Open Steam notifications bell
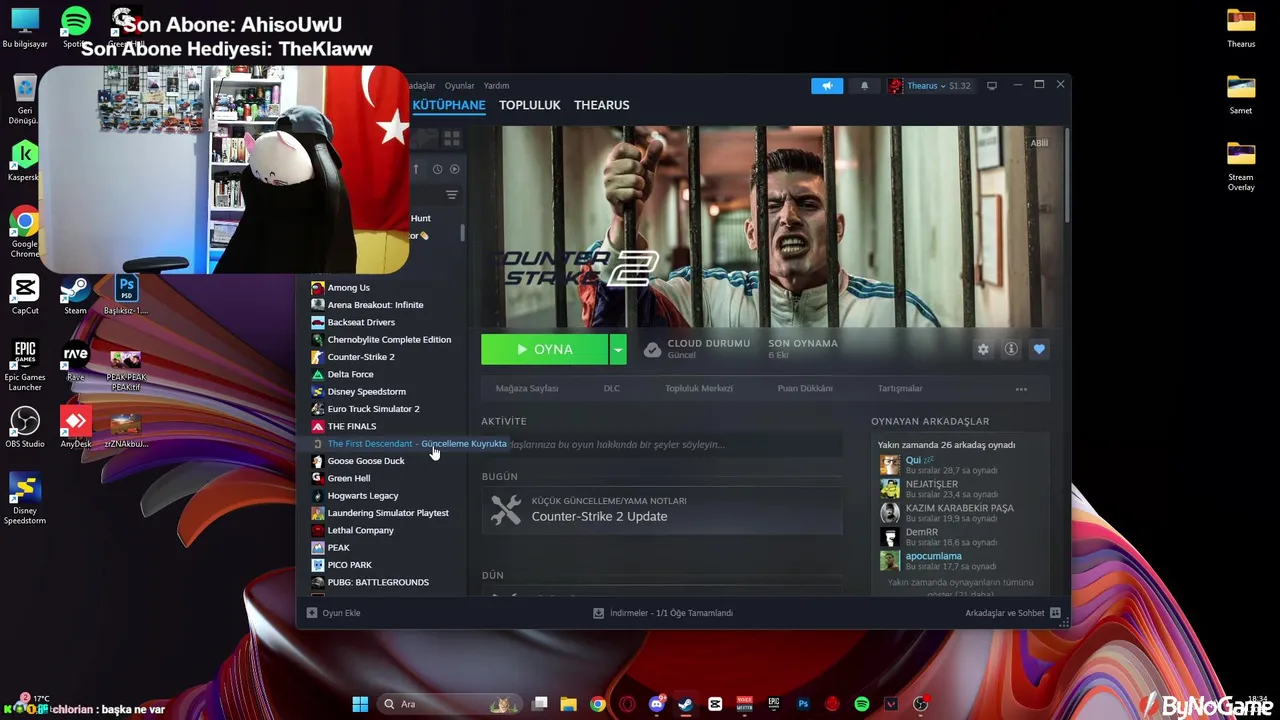 [865, 86]
